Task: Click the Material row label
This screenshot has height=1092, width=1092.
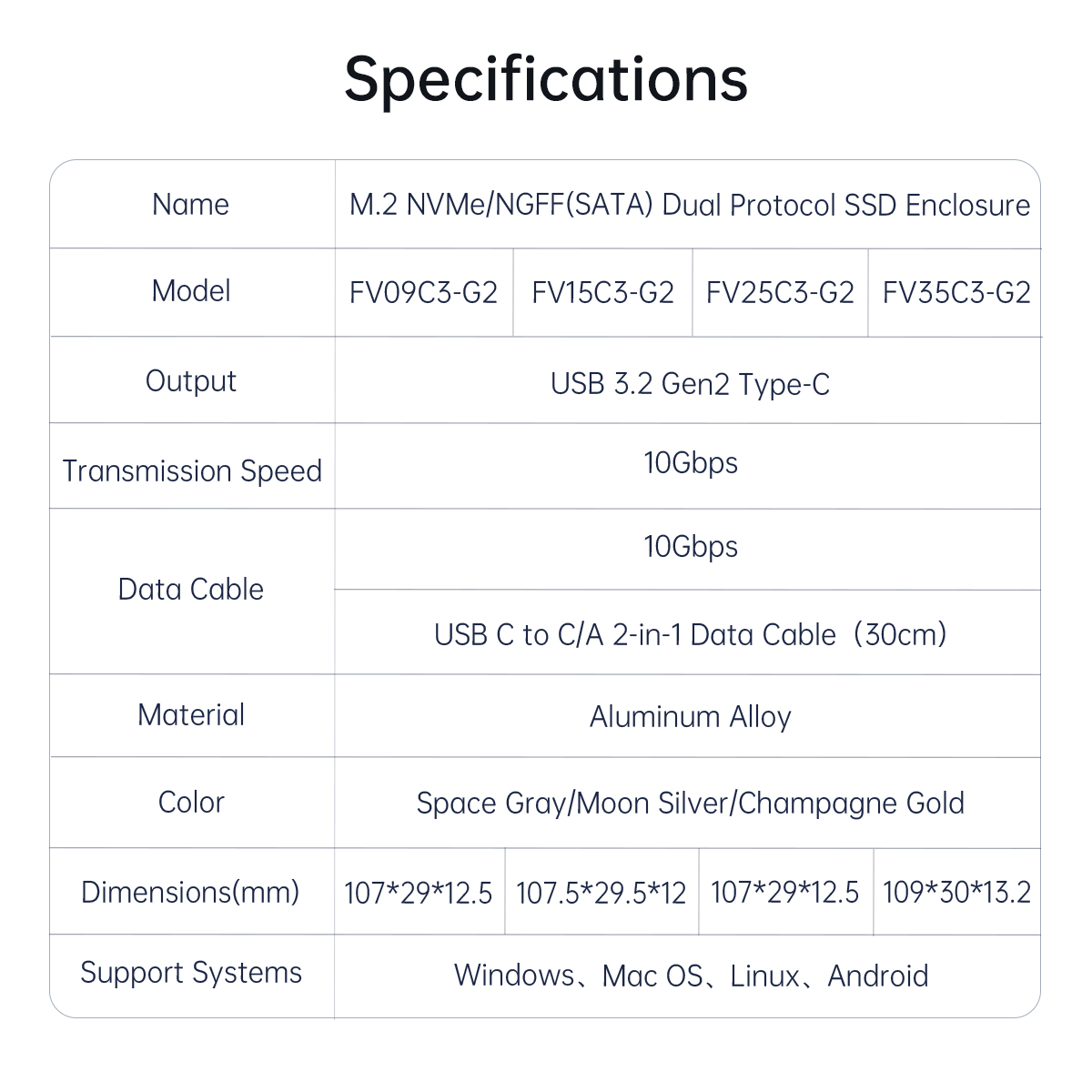Action: (x=191, y=715)
